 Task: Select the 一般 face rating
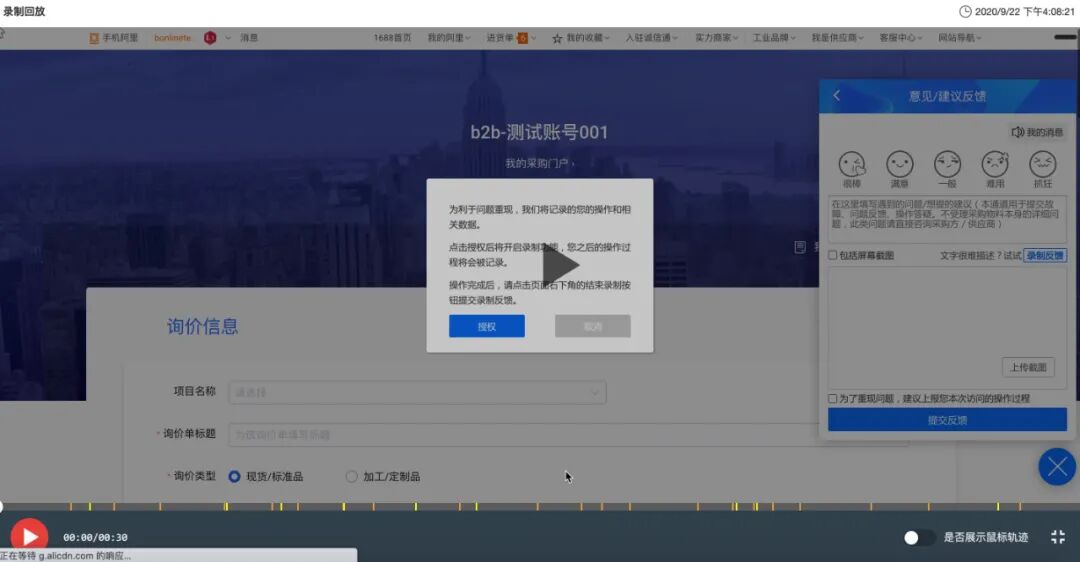point(947,169)
